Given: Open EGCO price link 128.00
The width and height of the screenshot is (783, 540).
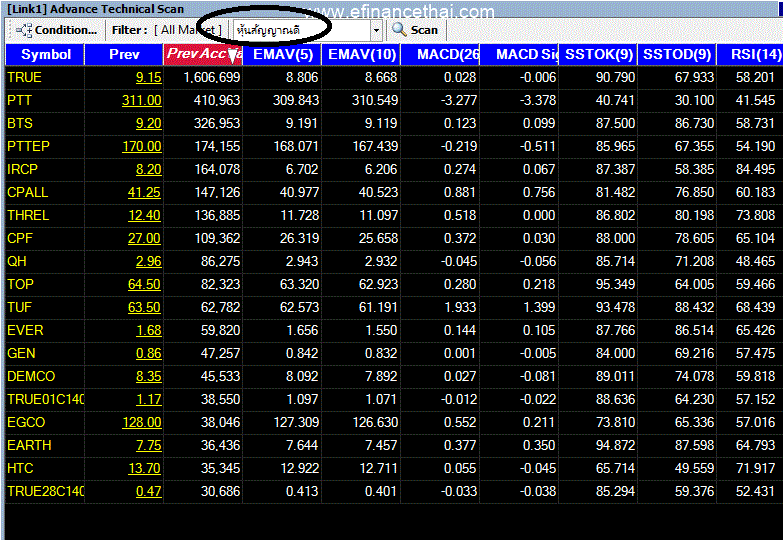Looking at the screenshot, I should [142, 423].
